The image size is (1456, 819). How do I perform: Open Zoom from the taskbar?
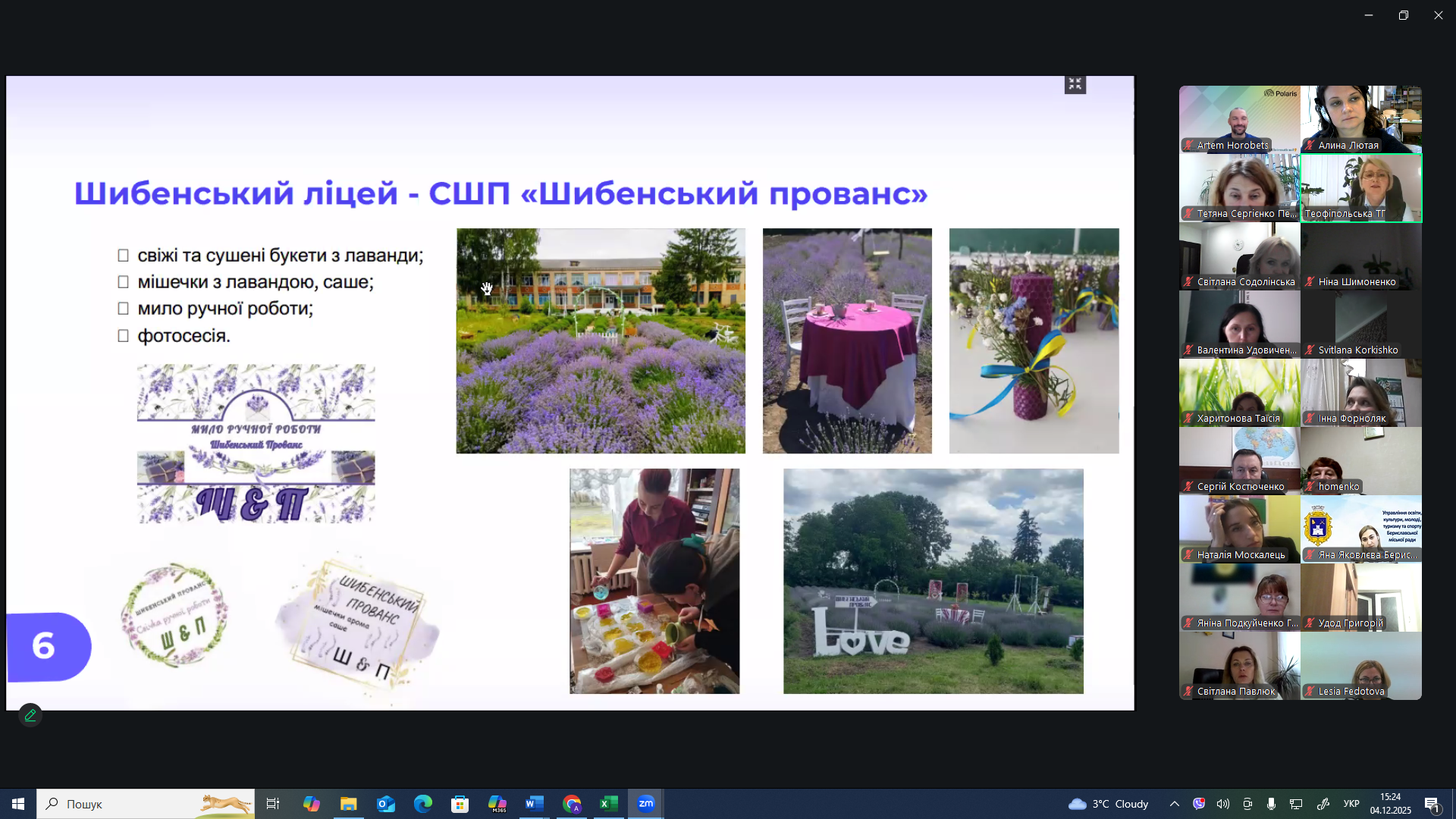tap(645, 804)
